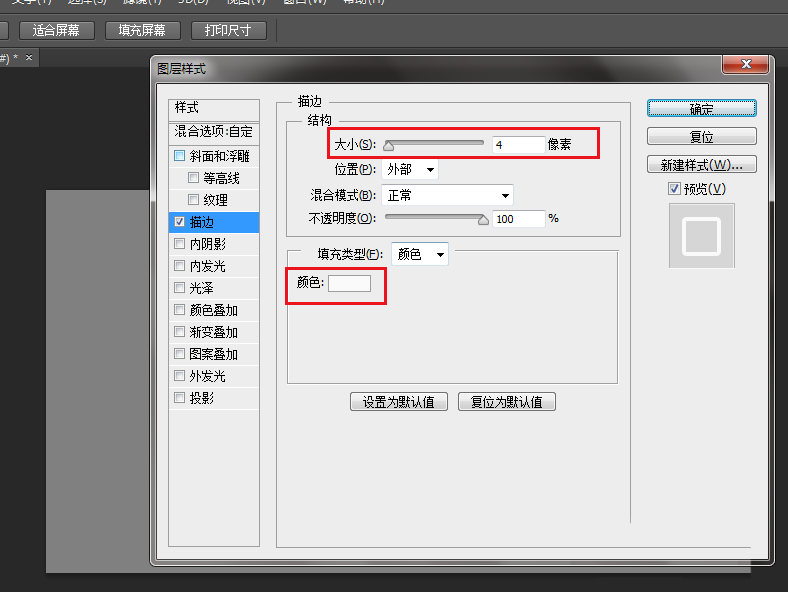Image resolution: width=788 pixels, height=592 pixels.
Task: Enable 图案叠加 checkbox
Action: click(x=179, y=354)
